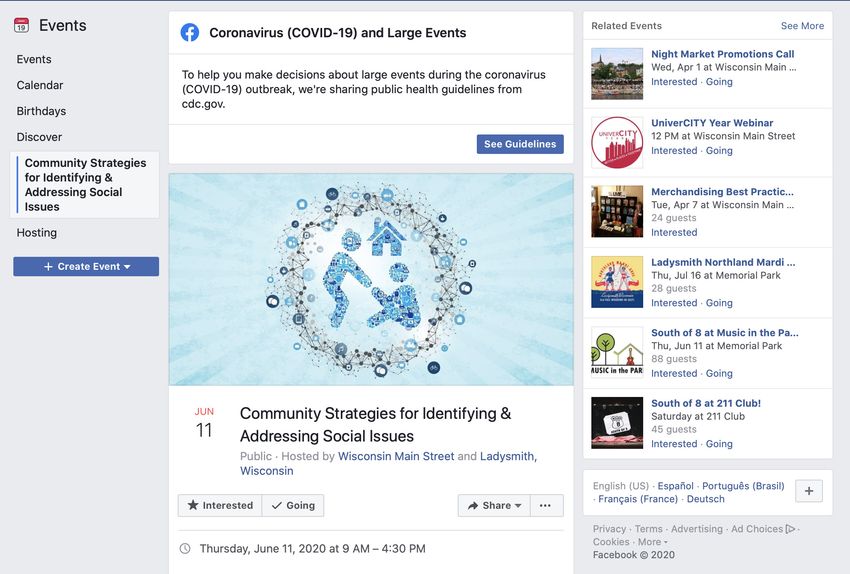The width and height of the screenshot is (850, 574).
Task: Click the Ladysmith Northland Mardi thumbnail
Action: [x=617, y=282]
